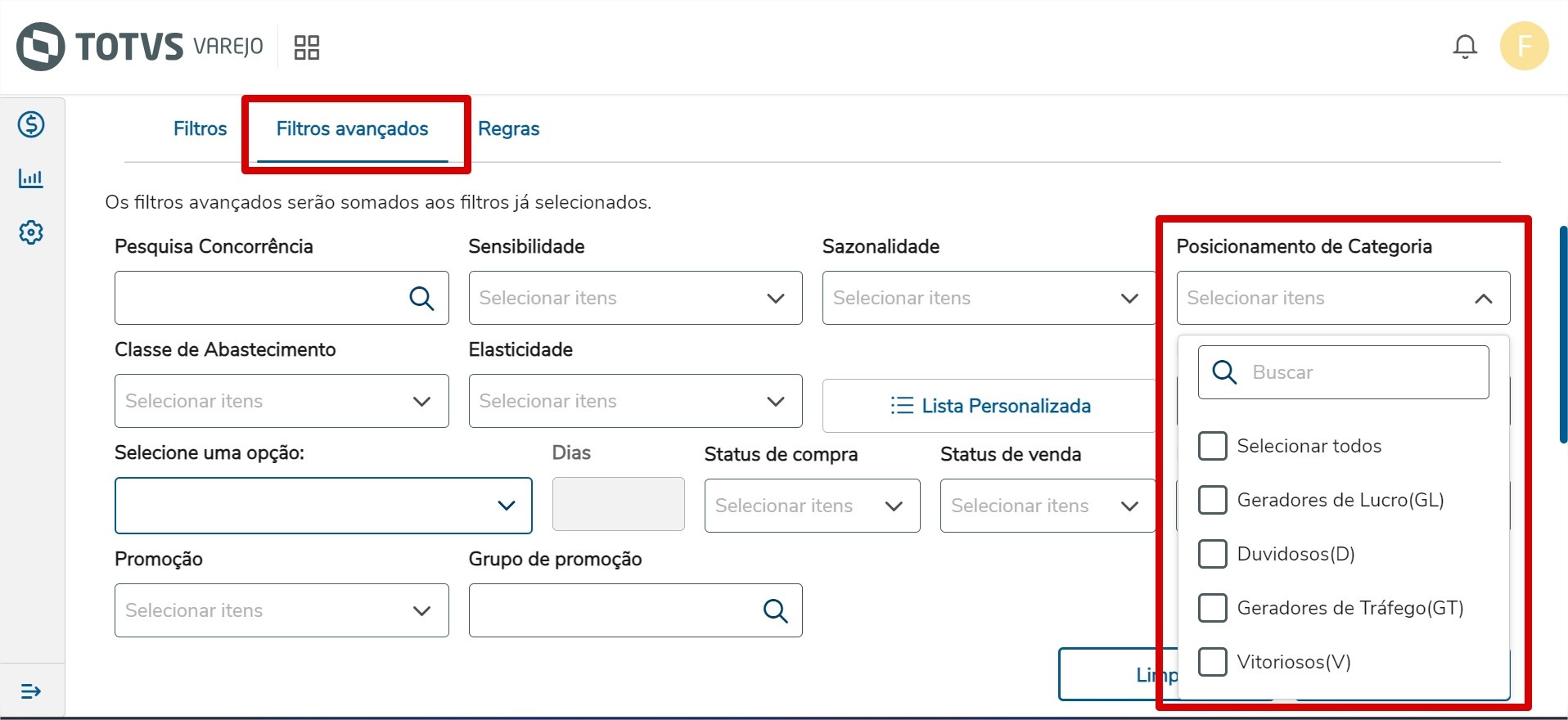Viewport: 1568px width, 720px height.
Task: Open the pricing dollar sidebar icon
Action: pos(31,125)
